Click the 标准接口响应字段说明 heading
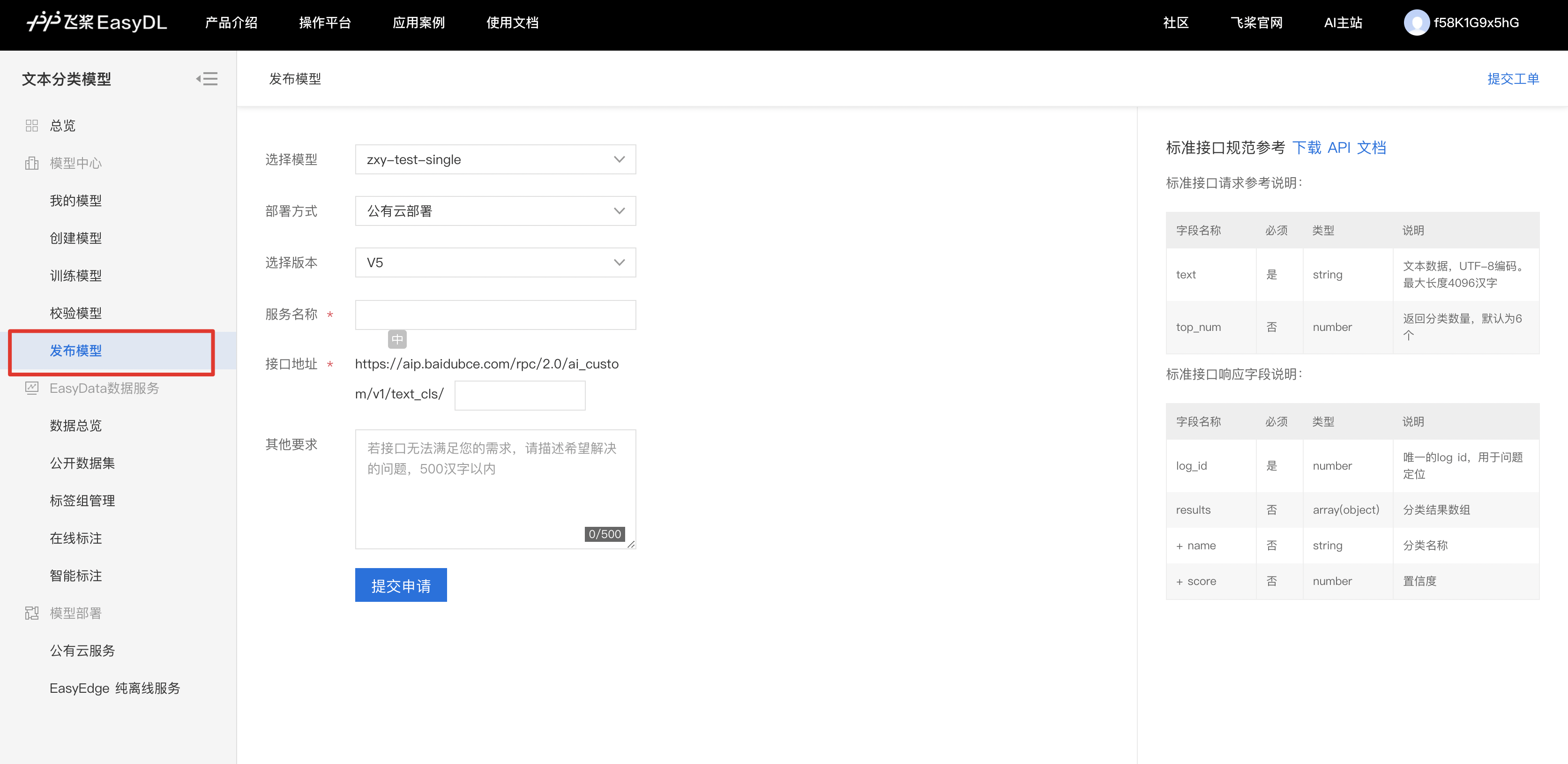1568x764 pixels. [x=1234, y=375]
